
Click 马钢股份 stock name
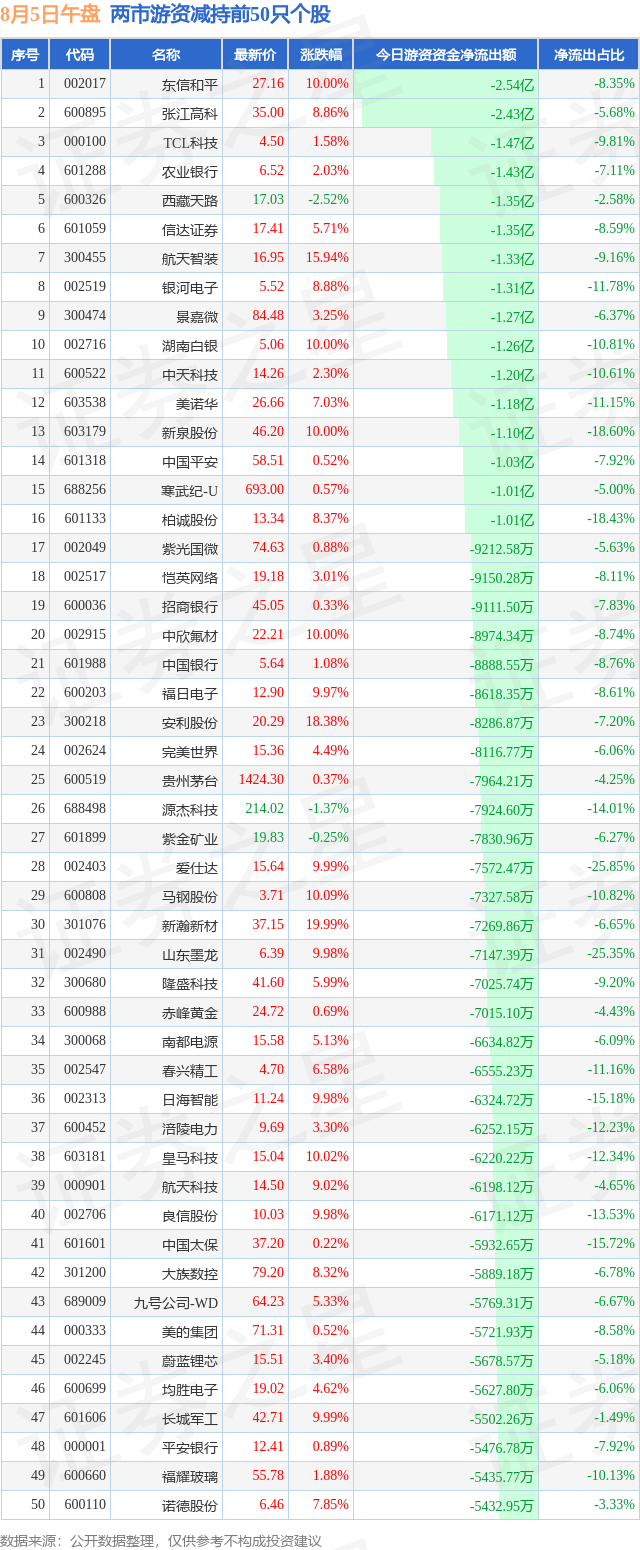pos(190,896)
